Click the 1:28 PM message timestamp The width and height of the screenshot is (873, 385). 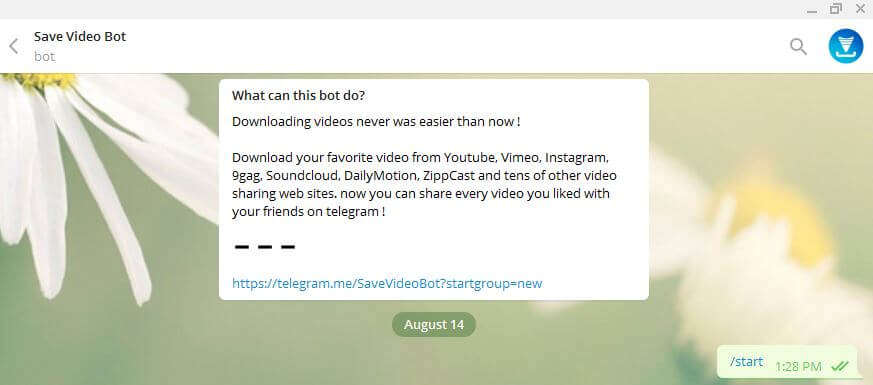click(798, 366)
